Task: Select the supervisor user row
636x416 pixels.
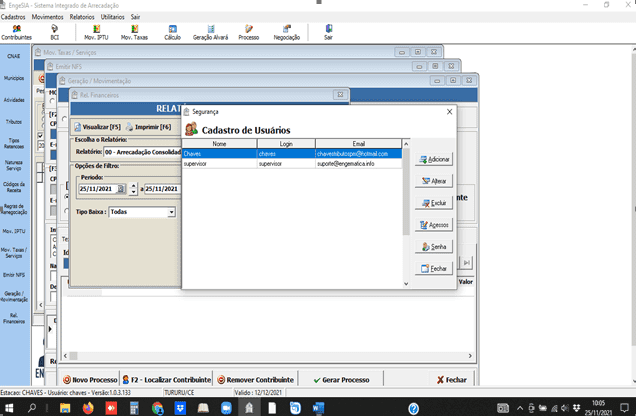Action: [290, 163]
